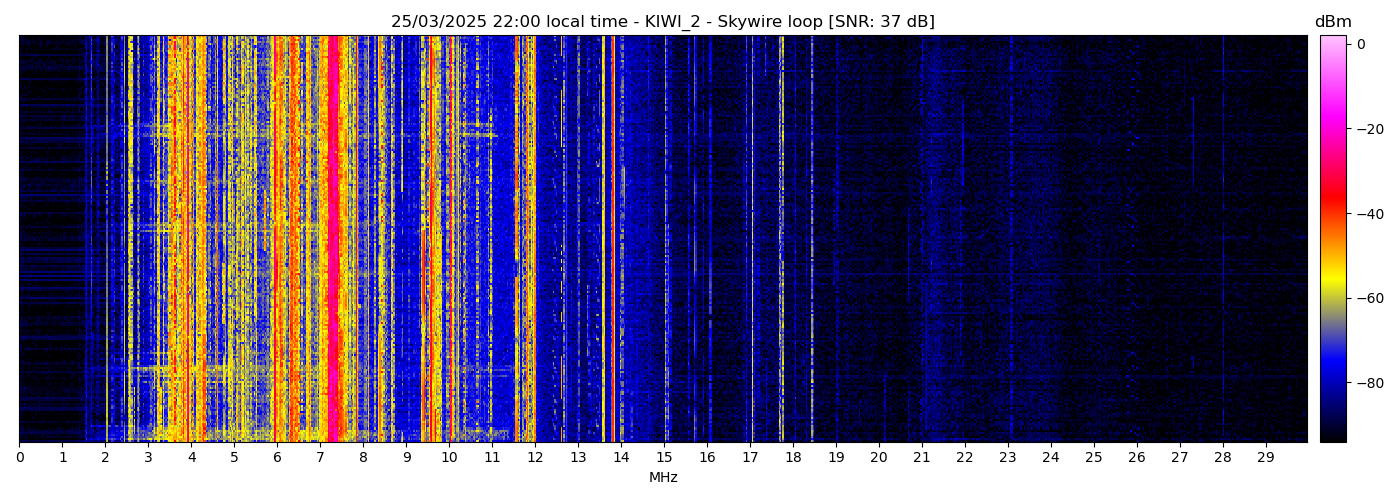The height and width of the screenshot is (500, 1400).
Task: Click the 0 tick label on frequency axis
Action: tap(20, 458)
